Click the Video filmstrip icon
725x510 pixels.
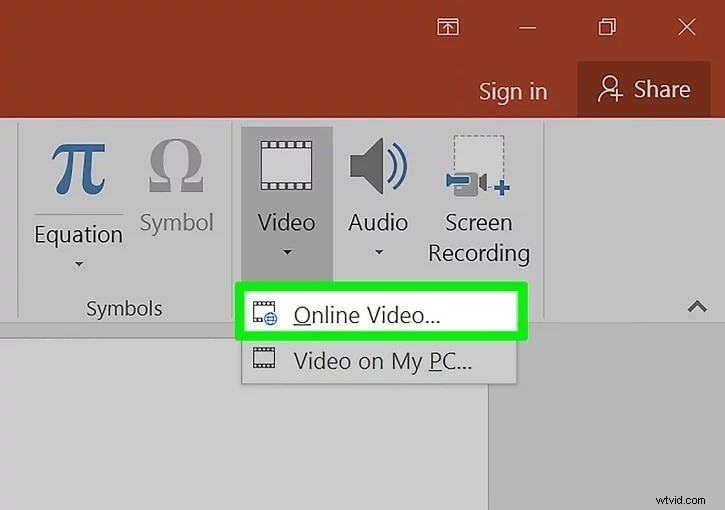287,166
